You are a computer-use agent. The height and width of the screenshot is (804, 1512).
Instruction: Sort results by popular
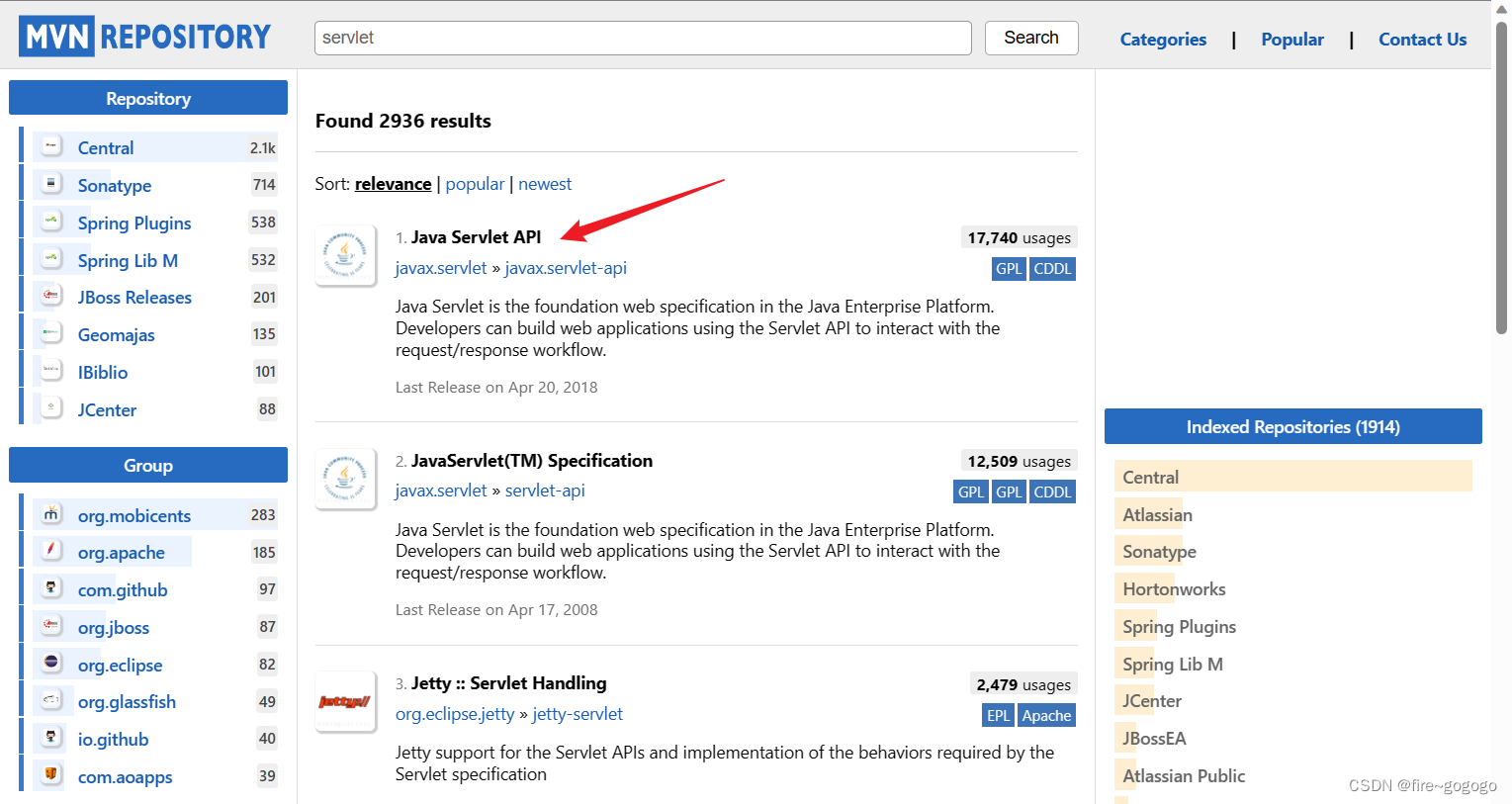pos(475,184)
